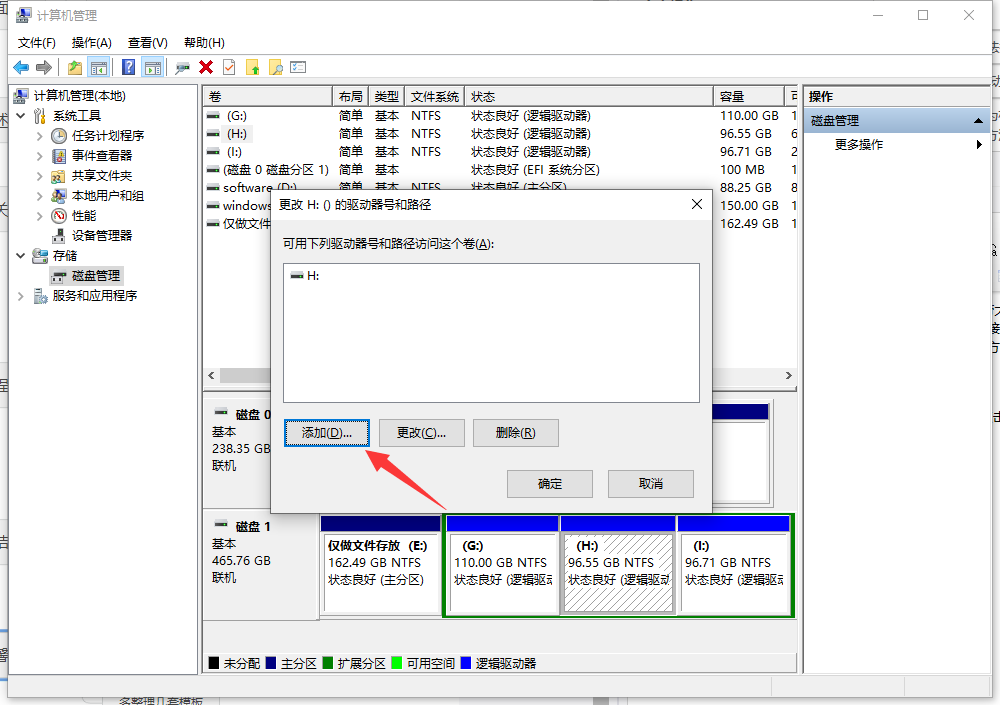The image size is (1000, 705).
Task: Open Device Manager in the tree
Action: 101,235
